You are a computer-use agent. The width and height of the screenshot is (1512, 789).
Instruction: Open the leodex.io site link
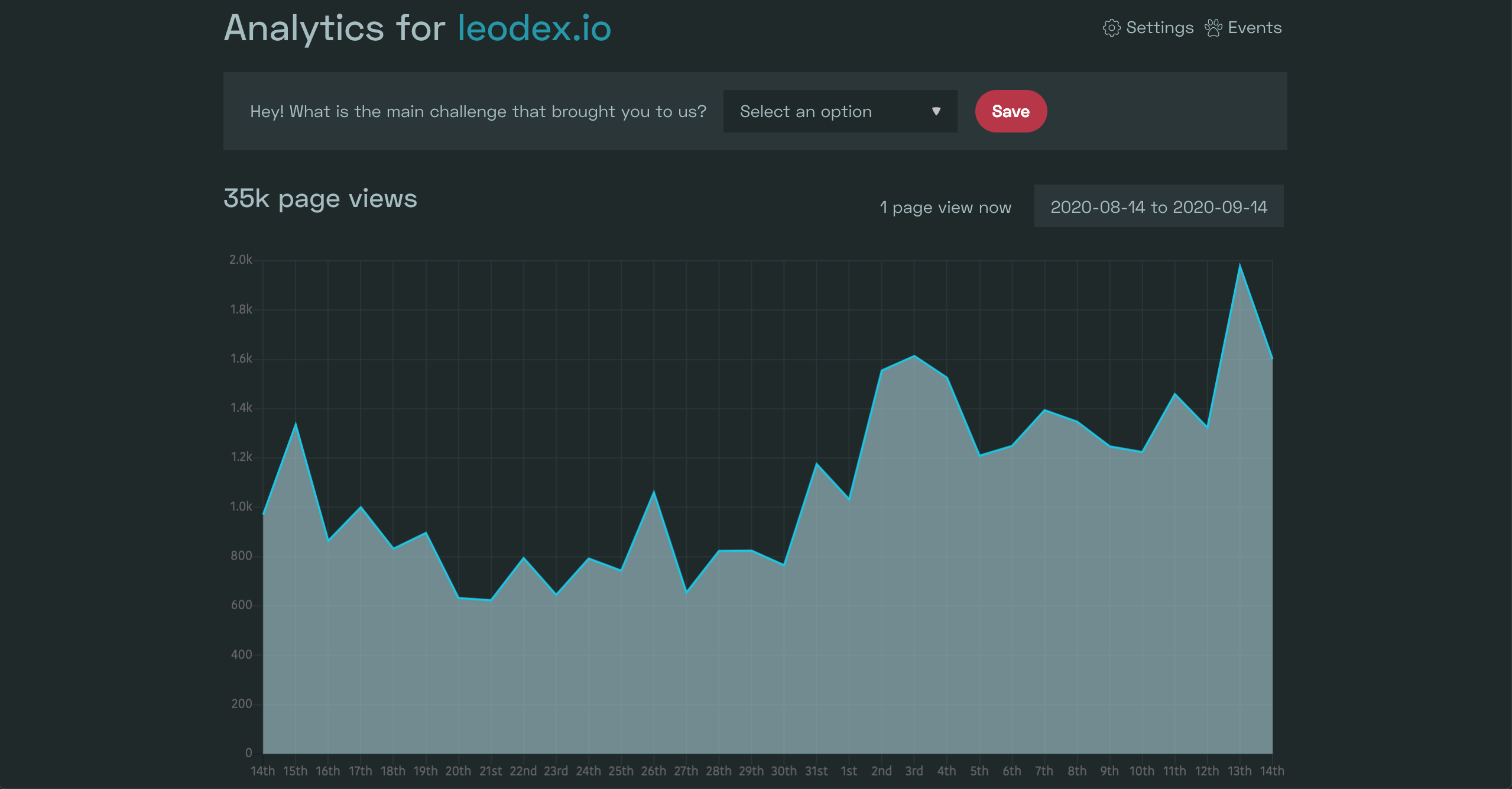click(x=534, y=28)
